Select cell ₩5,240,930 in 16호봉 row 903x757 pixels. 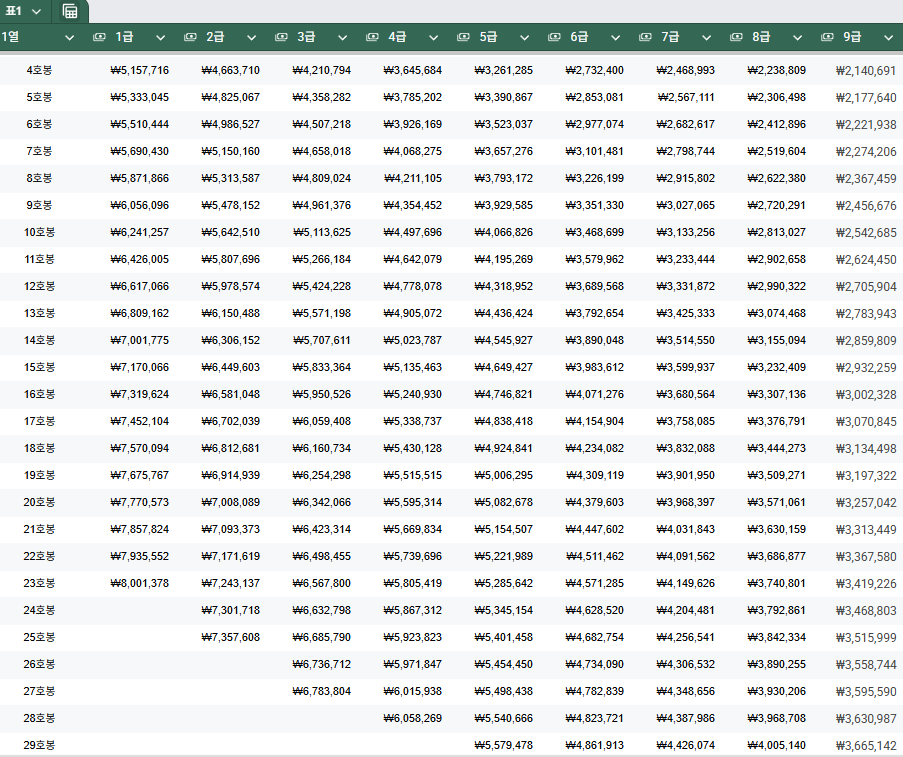tap(413, 394)
